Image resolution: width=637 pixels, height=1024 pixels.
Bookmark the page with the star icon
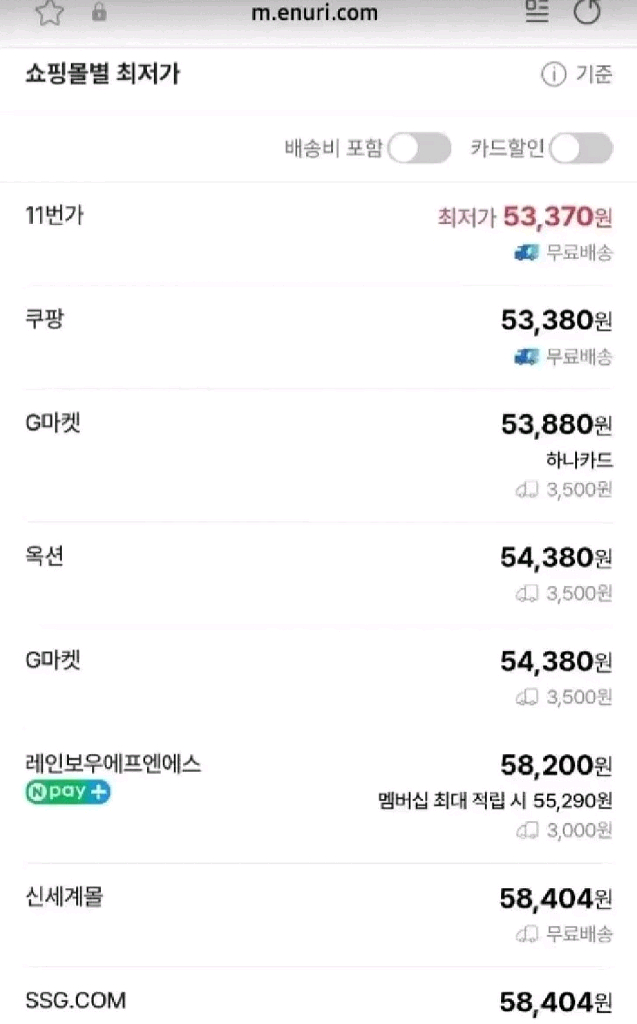(49, 12)
